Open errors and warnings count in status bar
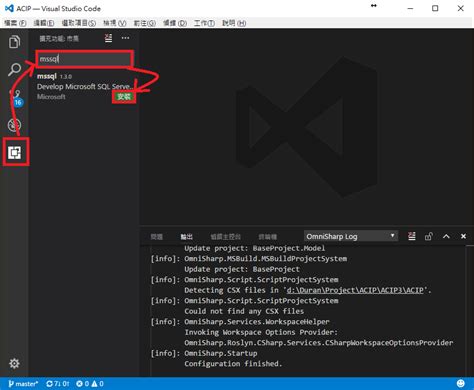This screenshot has height=390, width=474. point(90,384)
